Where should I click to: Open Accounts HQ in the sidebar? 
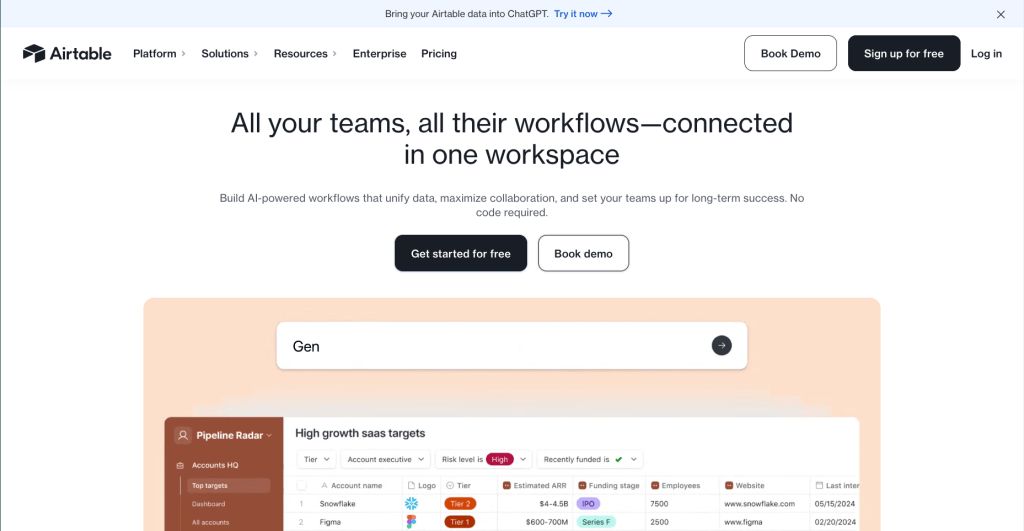(x=215, y=465)
